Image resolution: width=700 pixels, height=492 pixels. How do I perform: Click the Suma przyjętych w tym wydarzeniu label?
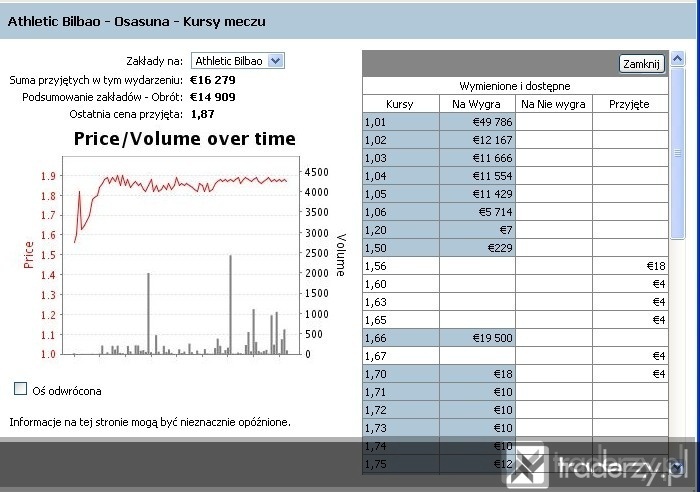coord(96,80)
